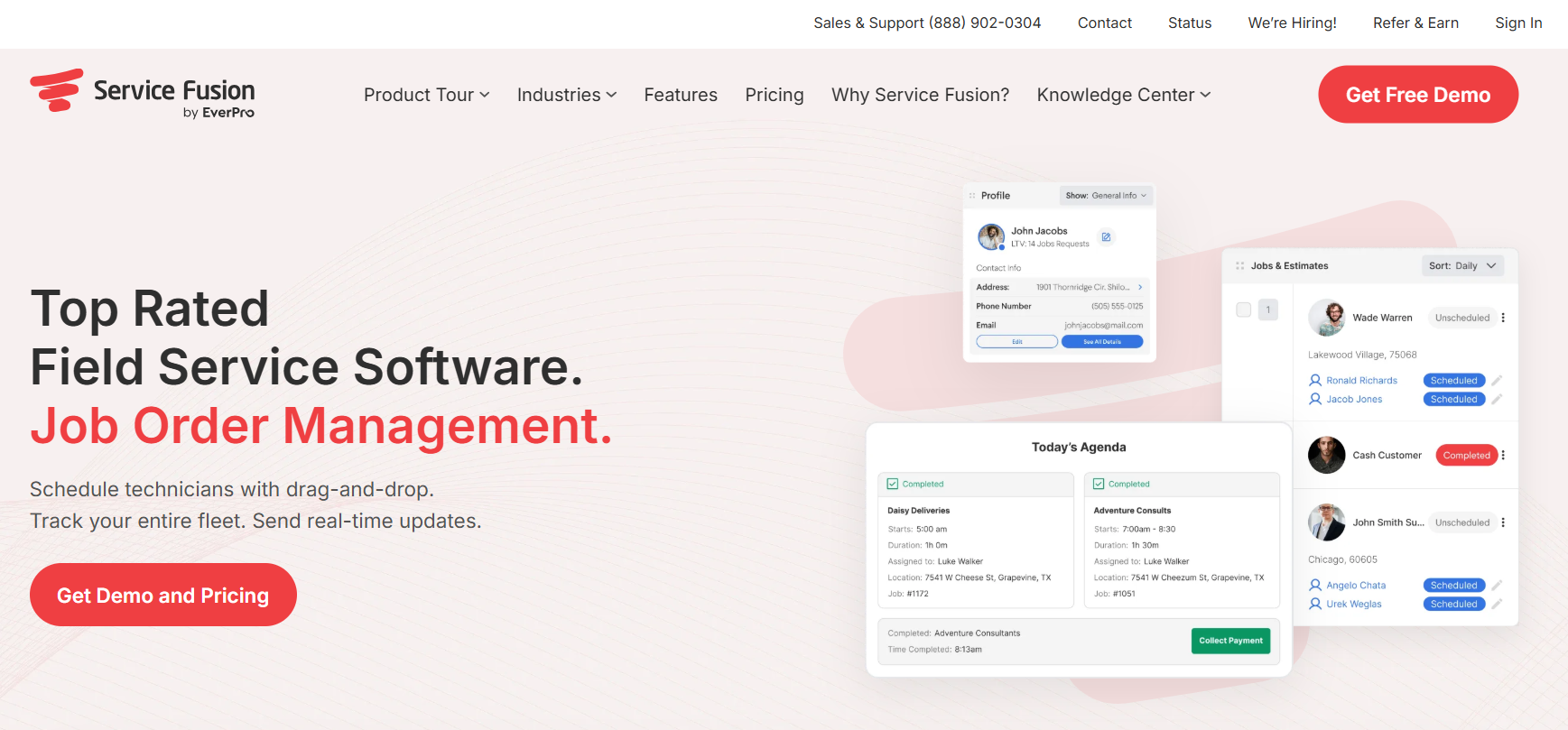Click the Get Free Demo button
The width and height of the screenshot is (1568, 730).
tap(1418, 95)
